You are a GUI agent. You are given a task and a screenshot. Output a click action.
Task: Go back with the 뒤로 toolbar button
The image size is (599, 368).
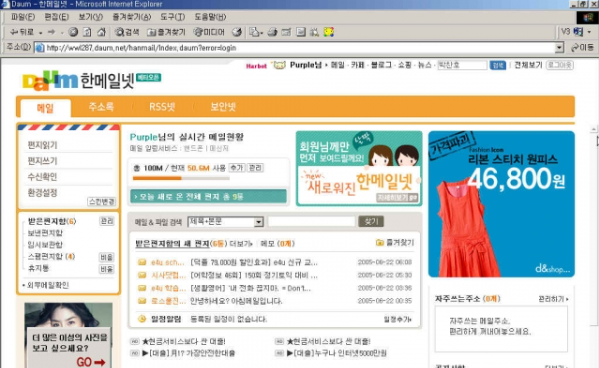(22, 32)
